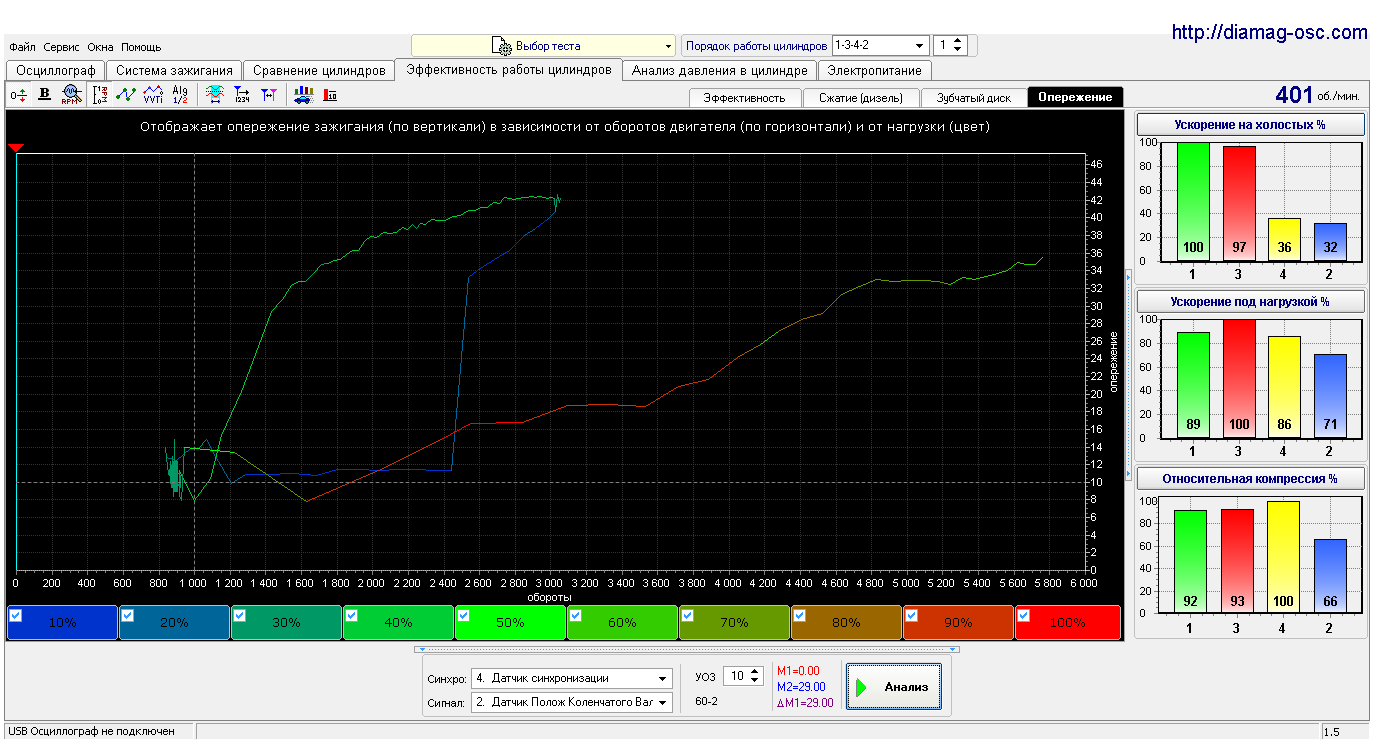Screen dimensions: 1382x744
Task: Switch to the Система зажигания tab
Action: click(x=174, y=71)
